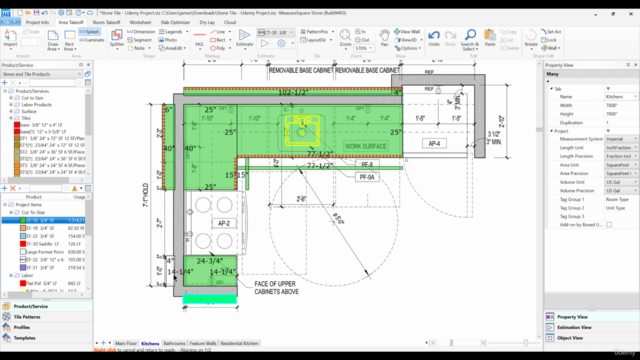Open the Main Floor sheet tab
Image resolution: width=640 pixels, height=360 pixels.
126,343
